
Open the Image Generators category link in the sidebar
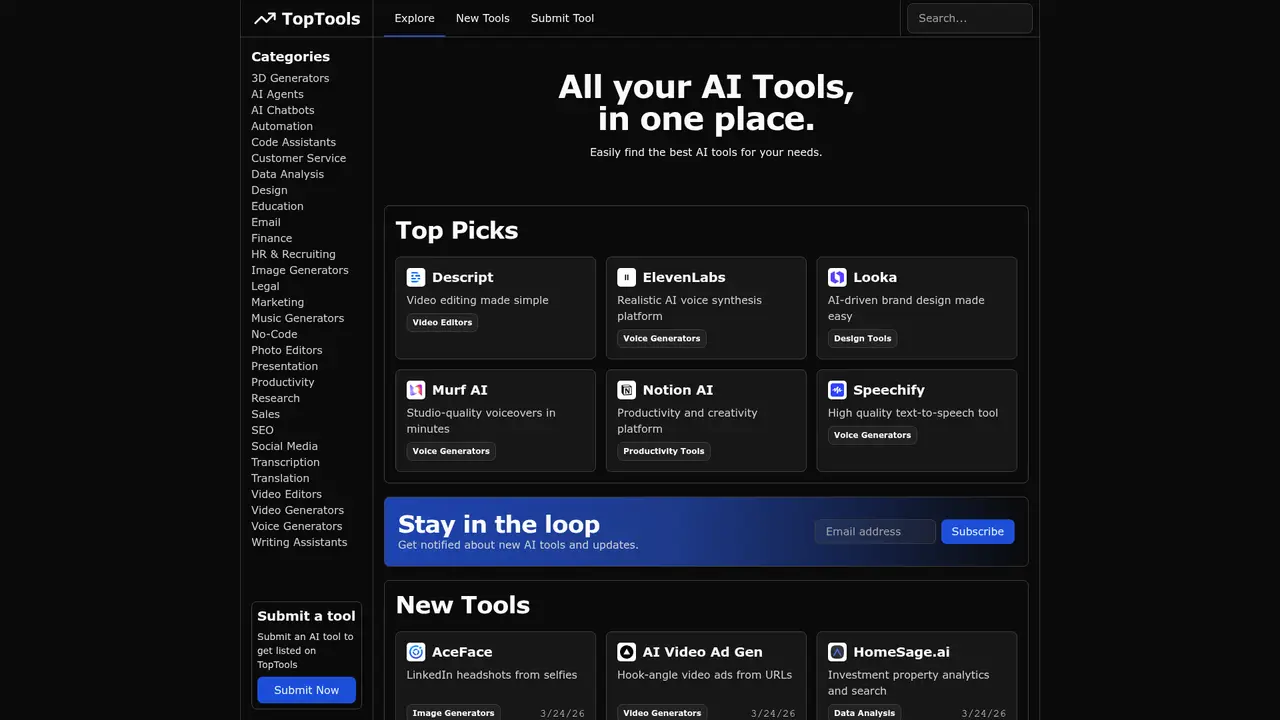300,270
